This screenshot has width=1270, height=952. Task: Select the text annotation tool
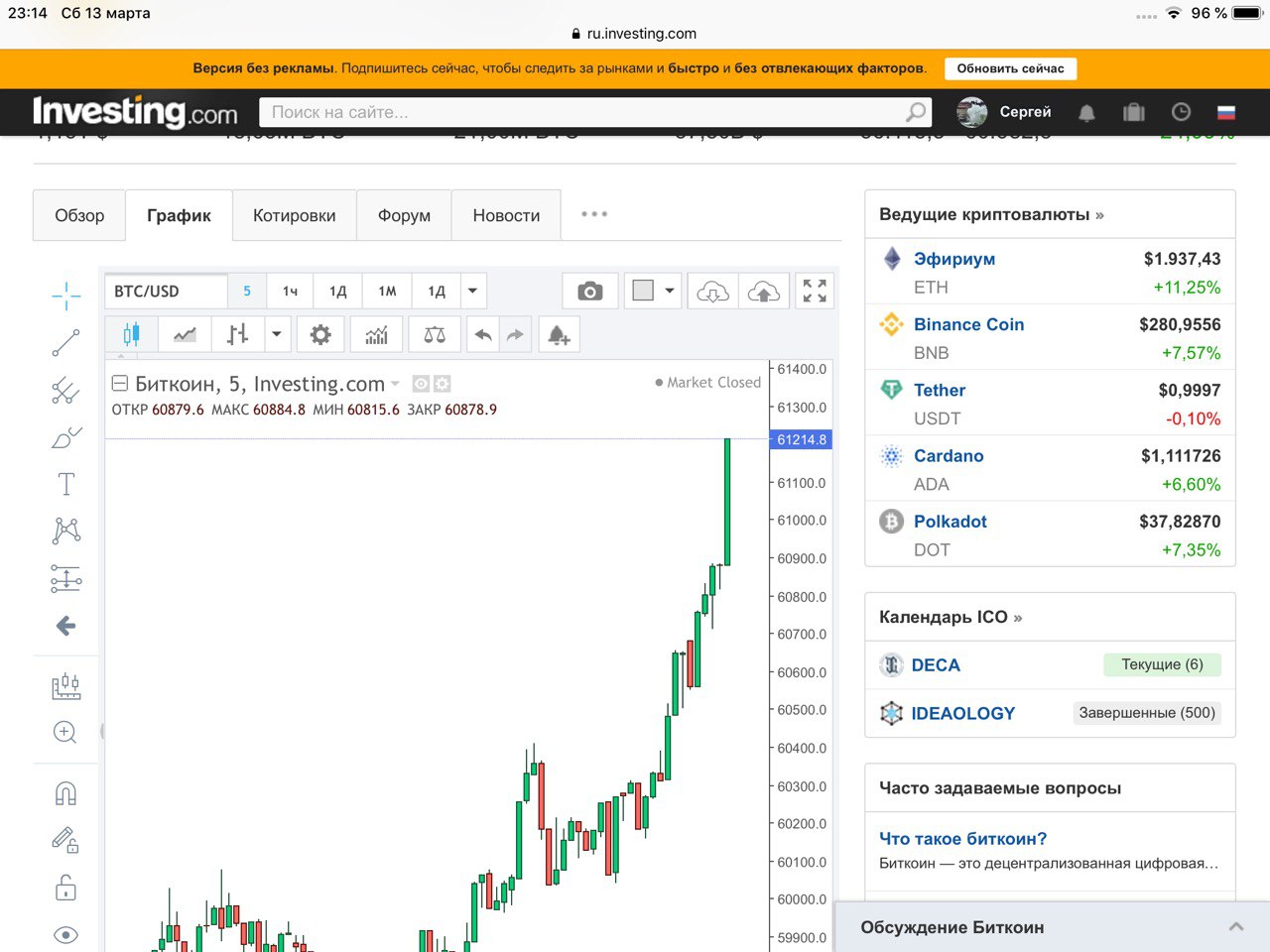pyautogui.click(x=65, y=484)
